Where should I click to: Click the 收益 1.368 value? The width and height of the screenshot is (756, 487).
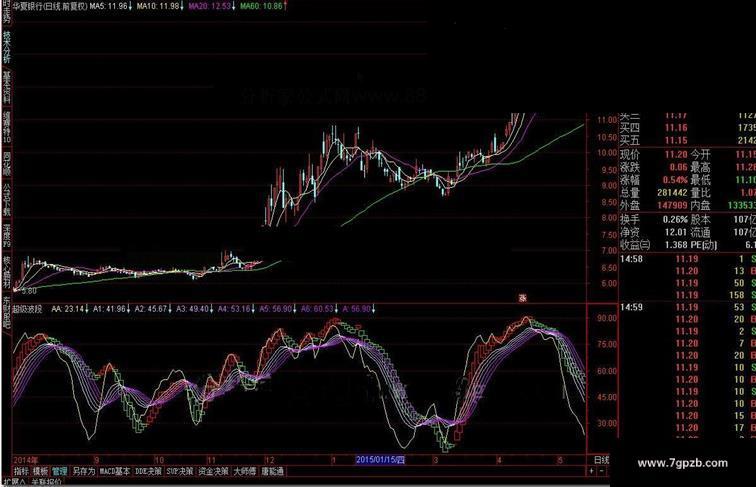[x=676, y=245]
